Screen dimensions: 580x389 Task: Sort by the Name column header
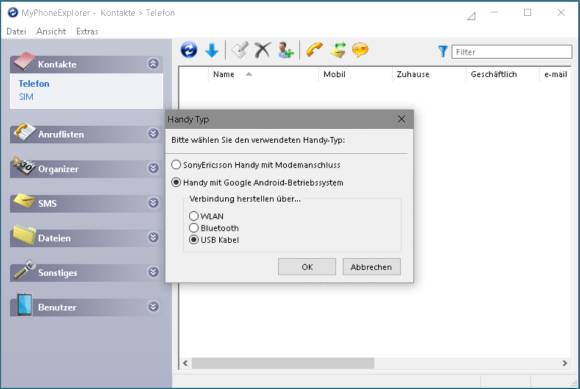pos(223,74)
